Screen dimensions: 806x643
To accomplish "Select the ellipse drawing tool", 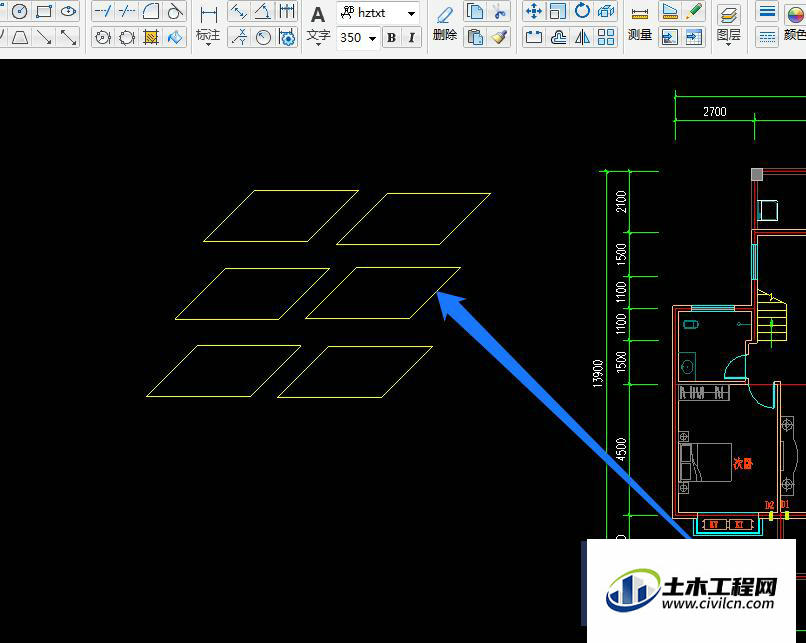I will 69,11.
